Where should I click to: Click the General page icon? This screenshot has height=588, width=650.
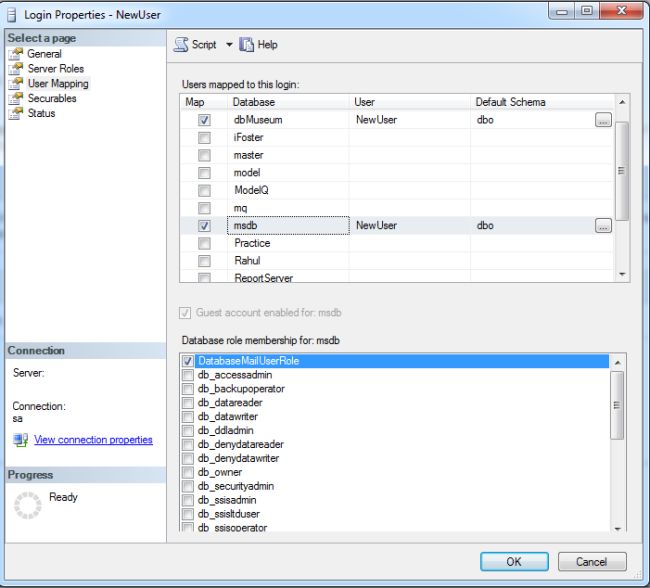pos(16,53)
